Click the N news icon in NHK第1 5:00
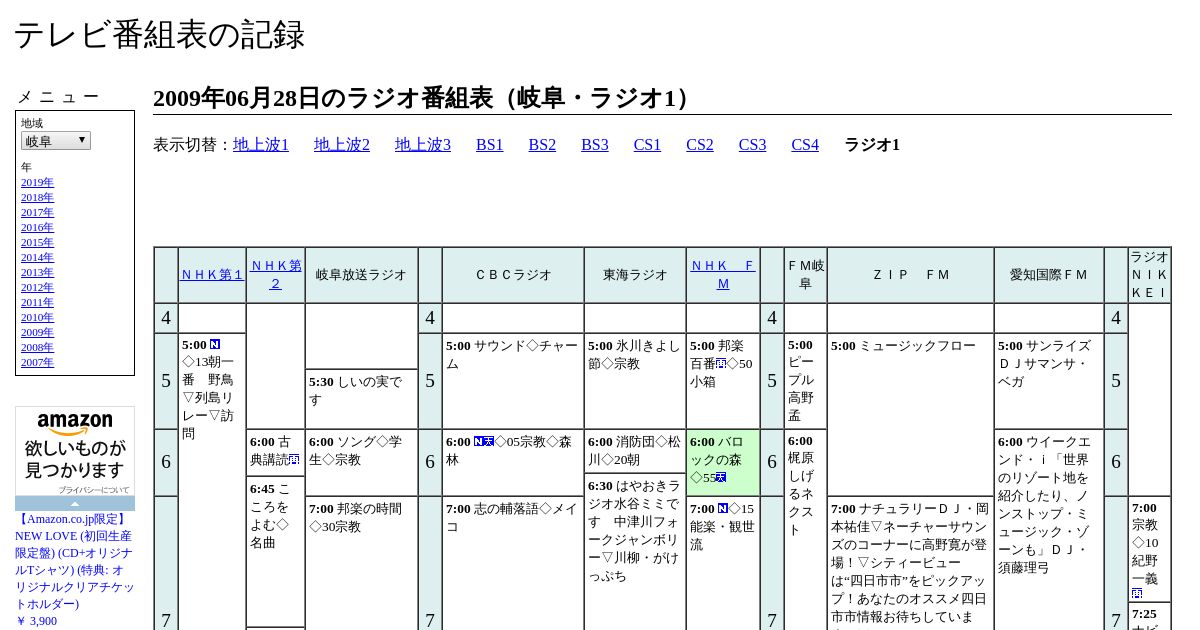1200x630 pixels. (x=215, y=345)
